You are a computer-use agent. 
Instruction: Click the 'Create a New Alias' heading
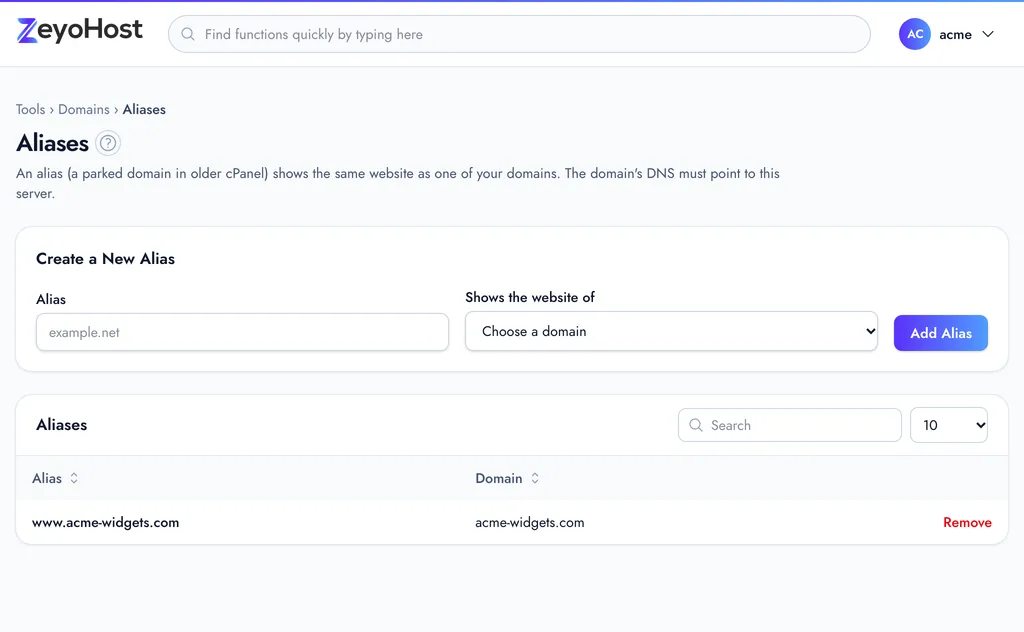[x=106, y=259]
